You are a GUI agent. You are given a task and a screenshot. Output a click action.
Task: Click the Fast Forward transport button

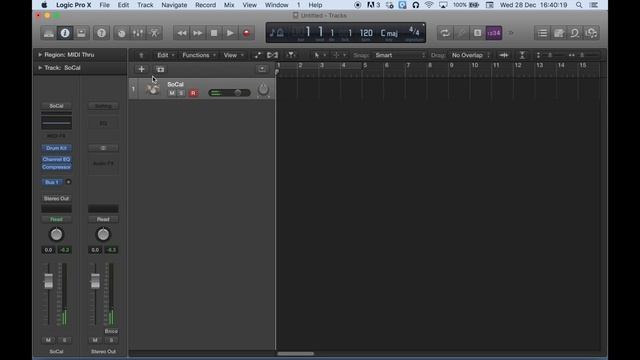[198, 33]
